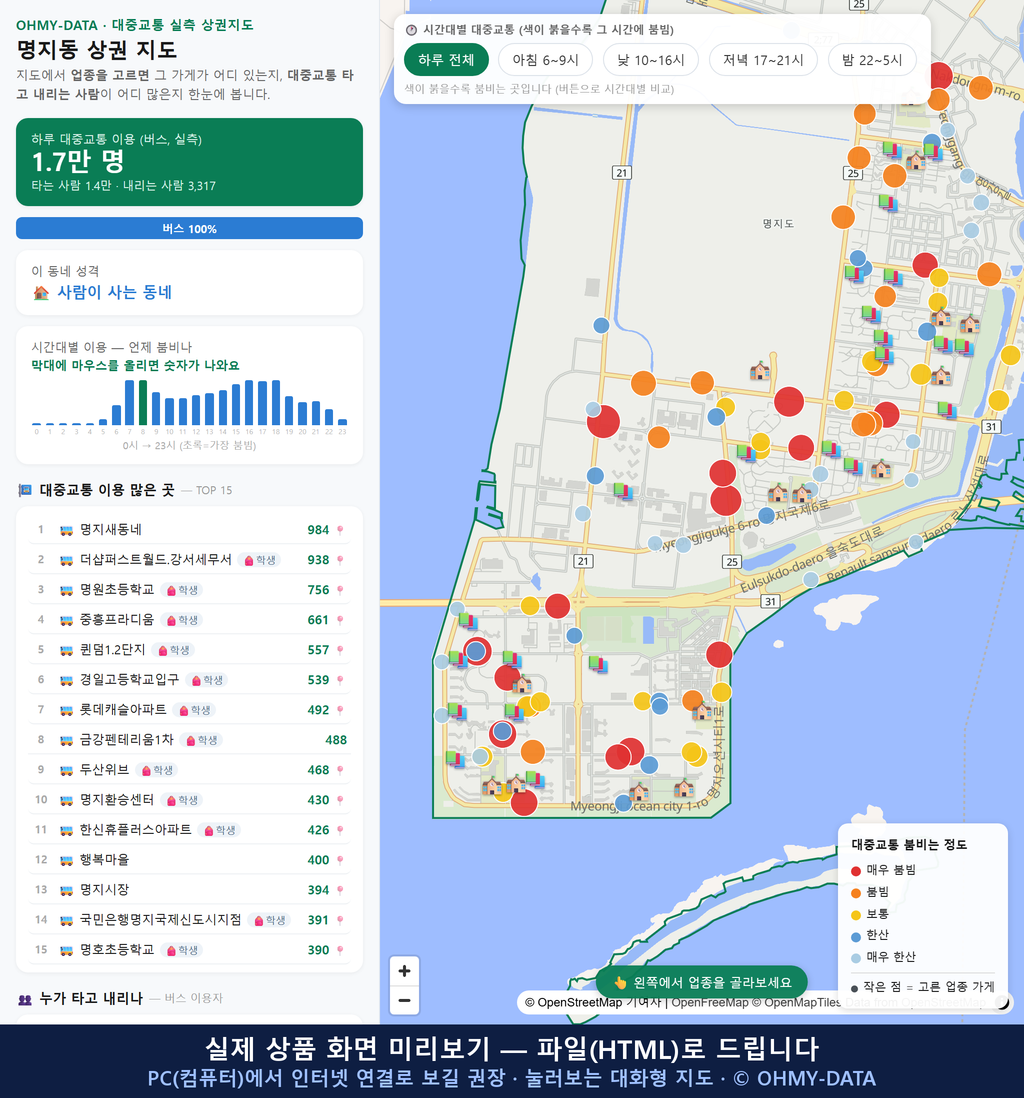Image resolution: width=1024 pixels, height=1098 pixels.
Task: Click the bus icon beside 명원초등학교
Action: point(67,590)
